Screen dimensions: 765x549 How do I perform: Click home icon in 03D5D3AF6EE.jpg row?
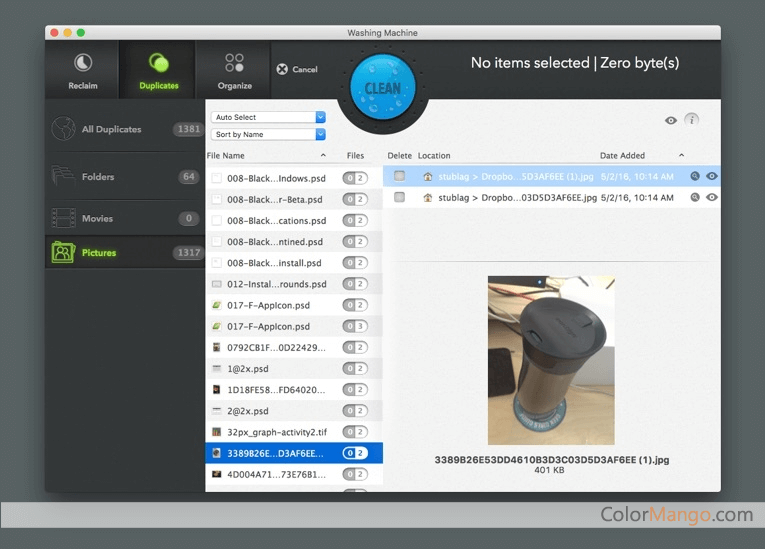tap(428, 198)
